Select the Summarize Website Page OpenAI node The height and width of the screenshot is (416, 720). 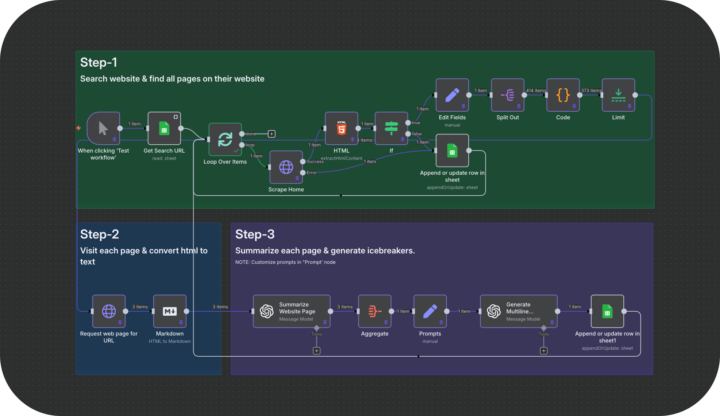click(x=285, y=311)
